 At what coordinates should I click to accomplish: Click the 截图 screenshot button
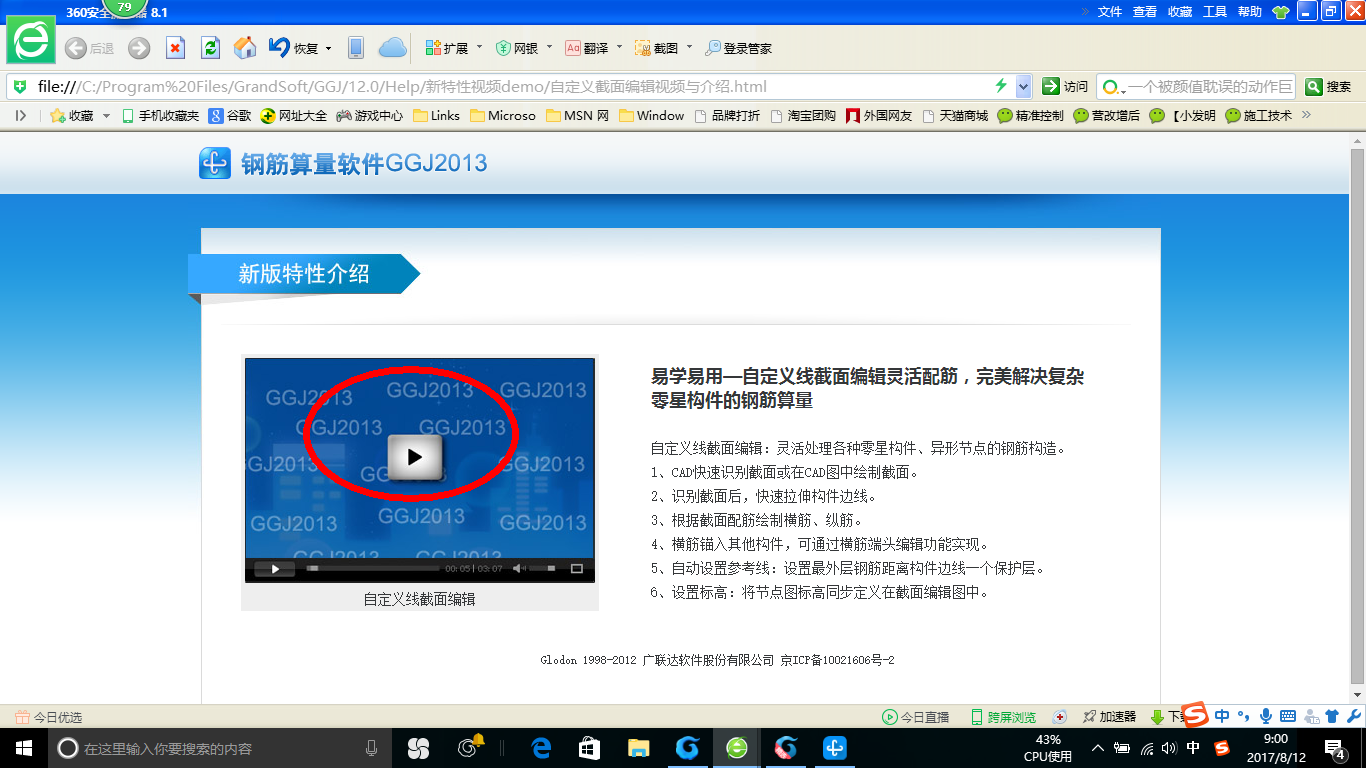656,48
